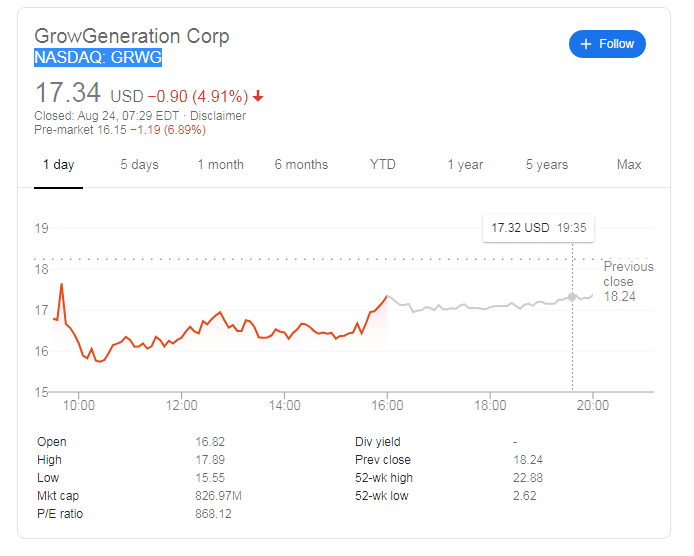
Task: Click the red down arrow price indicator
Action: click(258, 97)
